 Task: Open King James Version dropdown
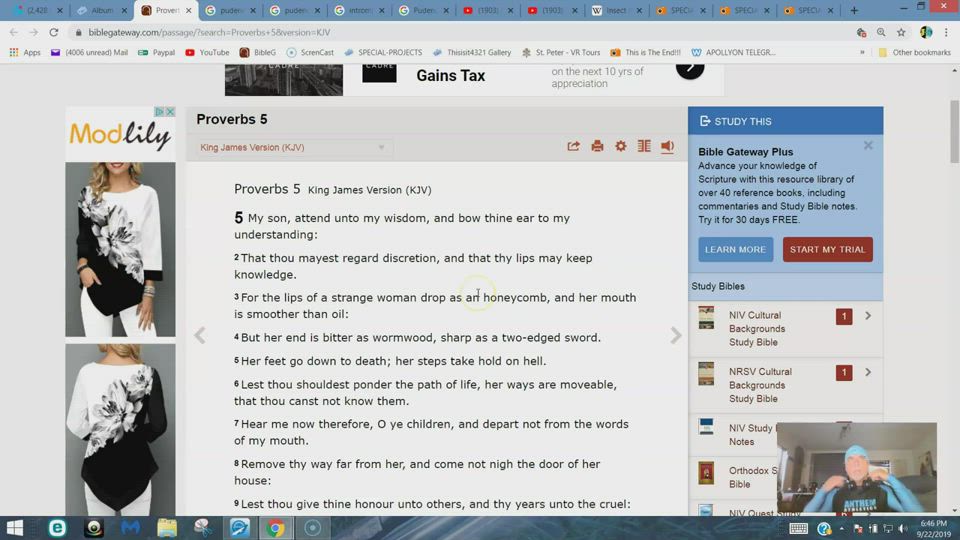pyautogui.click(x=292, y=148)
